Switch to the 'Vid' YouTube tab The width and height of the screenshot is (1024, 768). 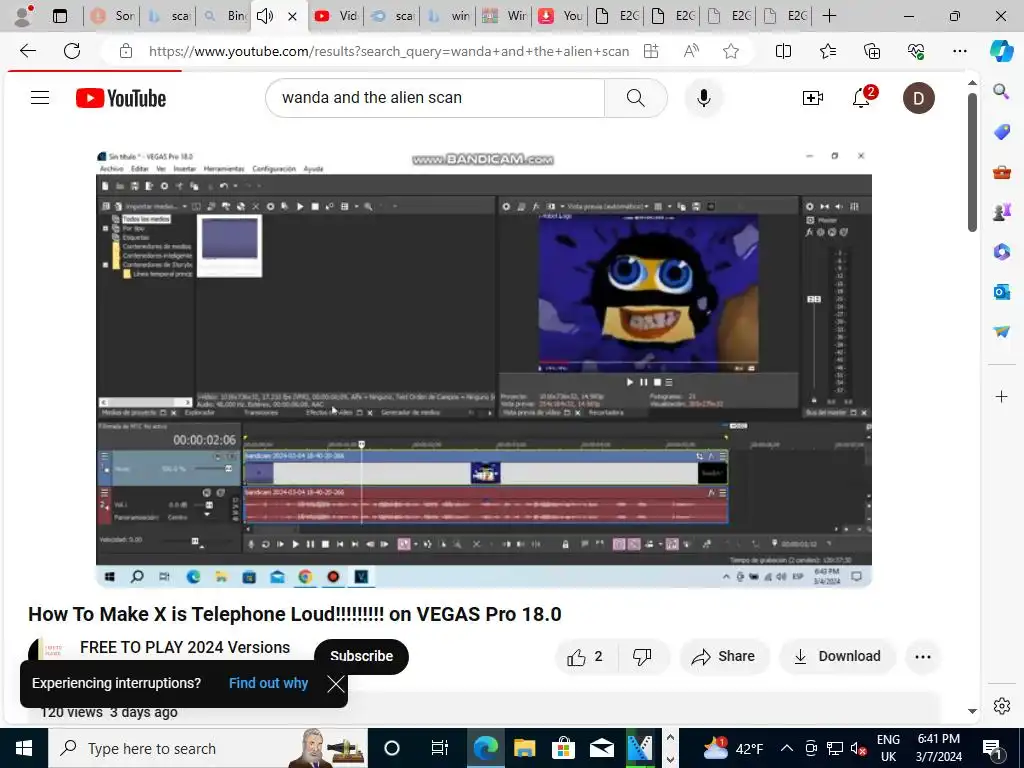[336, 16]
